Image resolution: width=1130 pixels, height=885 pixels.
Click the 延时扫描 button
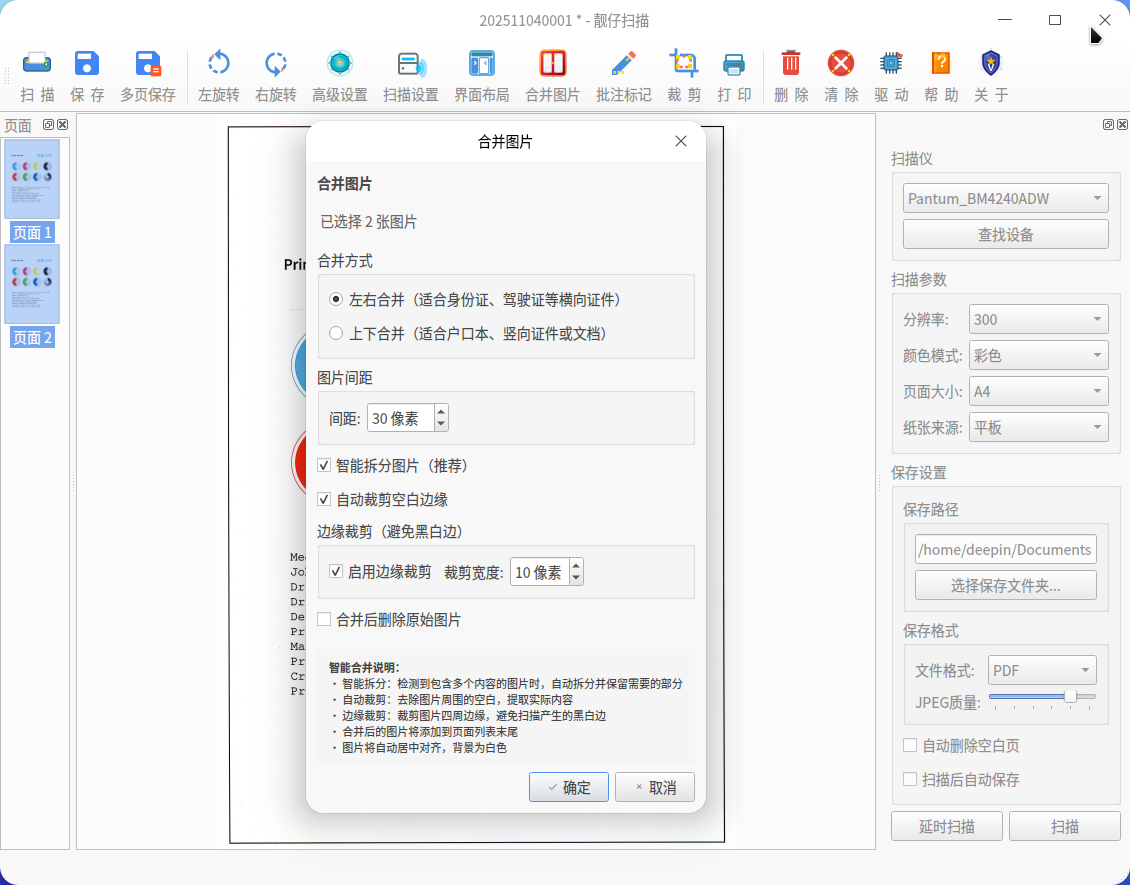pyautogui.click(x=946, y=826)
